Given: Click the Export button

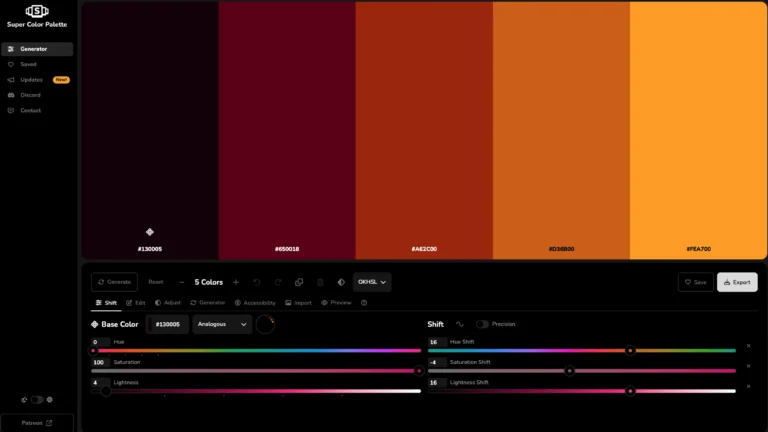Looking at the screenshot, I should coord(737,282).
